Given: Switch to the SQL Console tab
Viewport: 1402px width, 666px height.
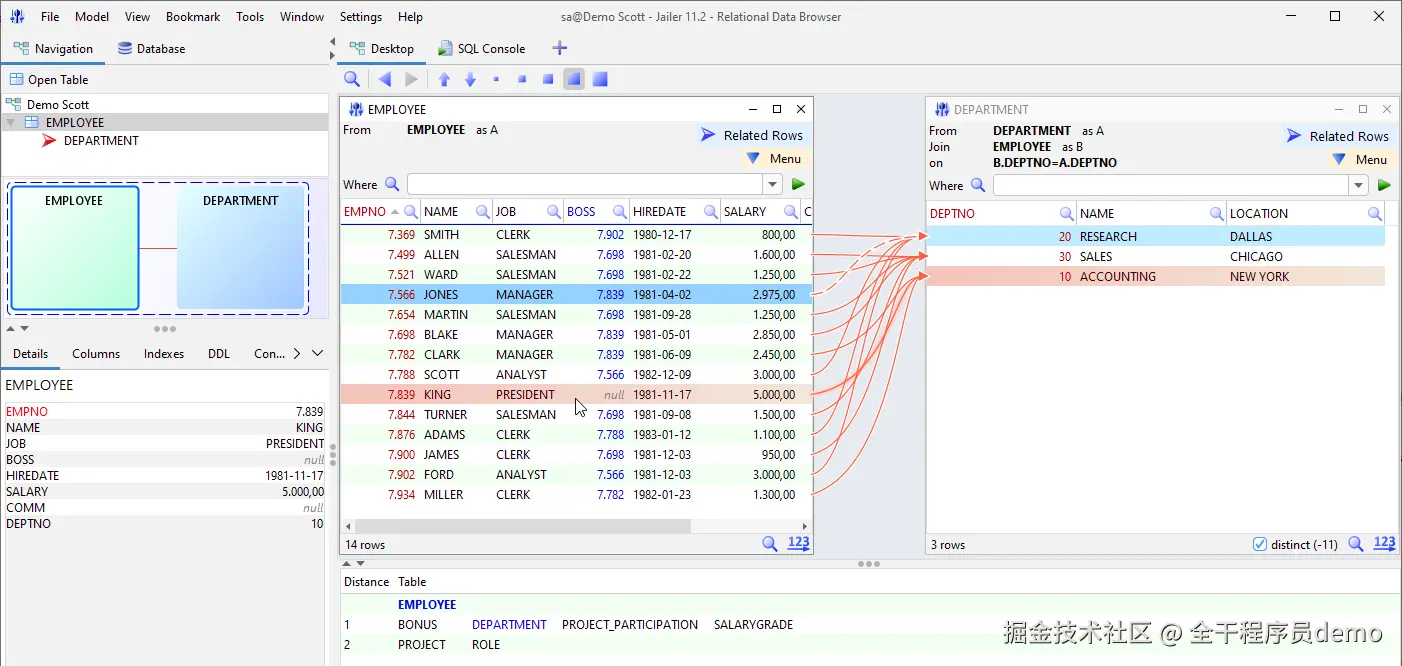Looking at the screenshot, I should (x=482, y=48).
